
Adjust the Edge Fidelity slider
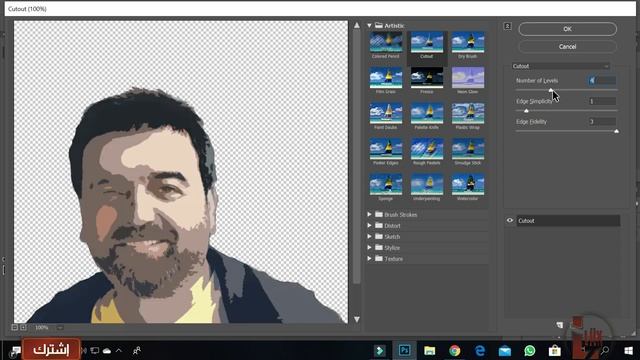point(616,131)
